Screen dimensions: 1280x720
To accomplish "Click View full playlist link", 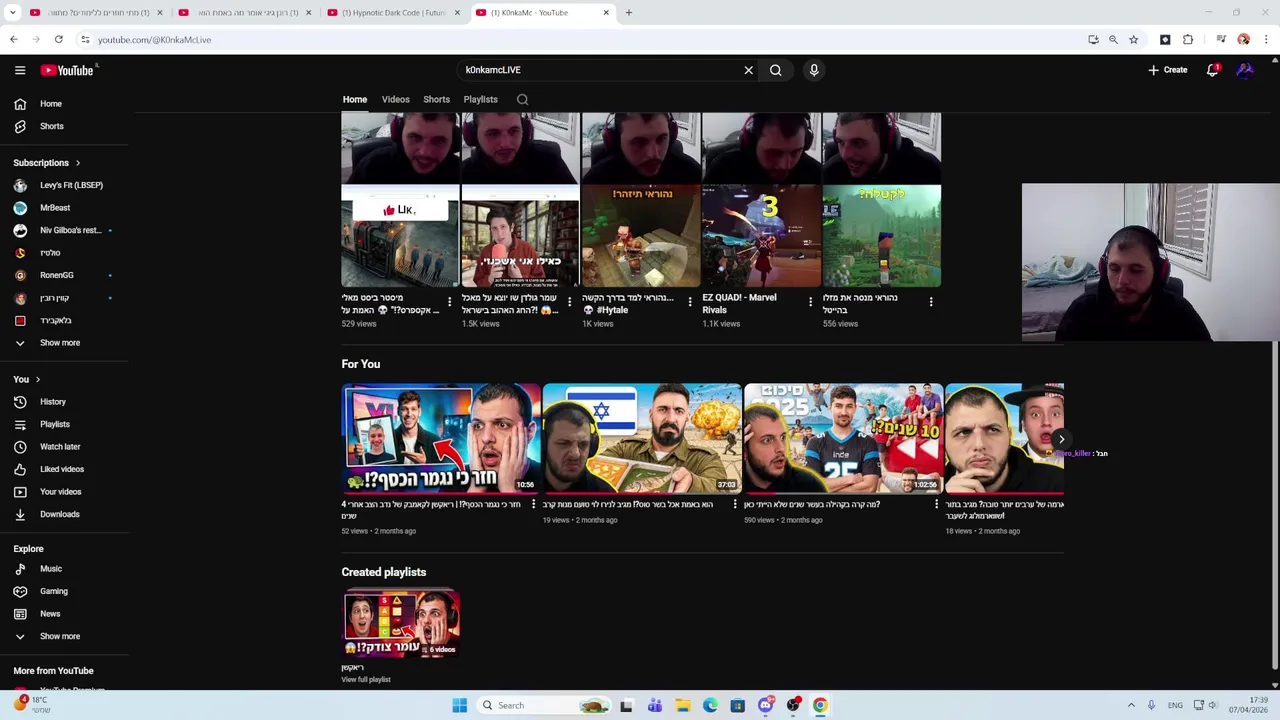I will (x=366, y=680).
